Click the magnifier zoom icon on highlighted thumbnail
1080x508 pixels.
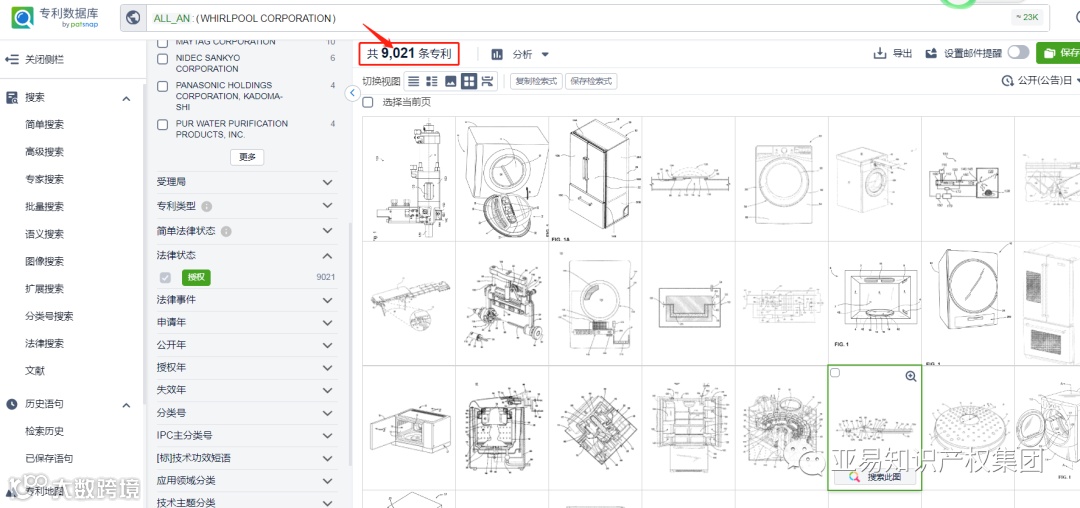tap(911, 377)
